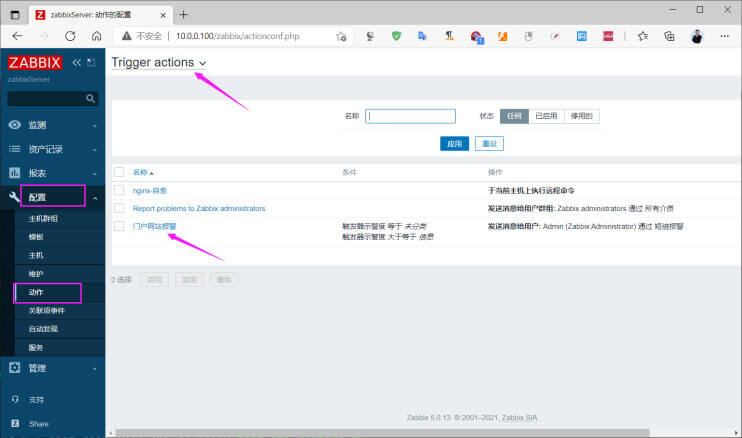Open 自动发现 in sidebar
Viewport: 742px width, 438px height.
[x=43, y=329]
